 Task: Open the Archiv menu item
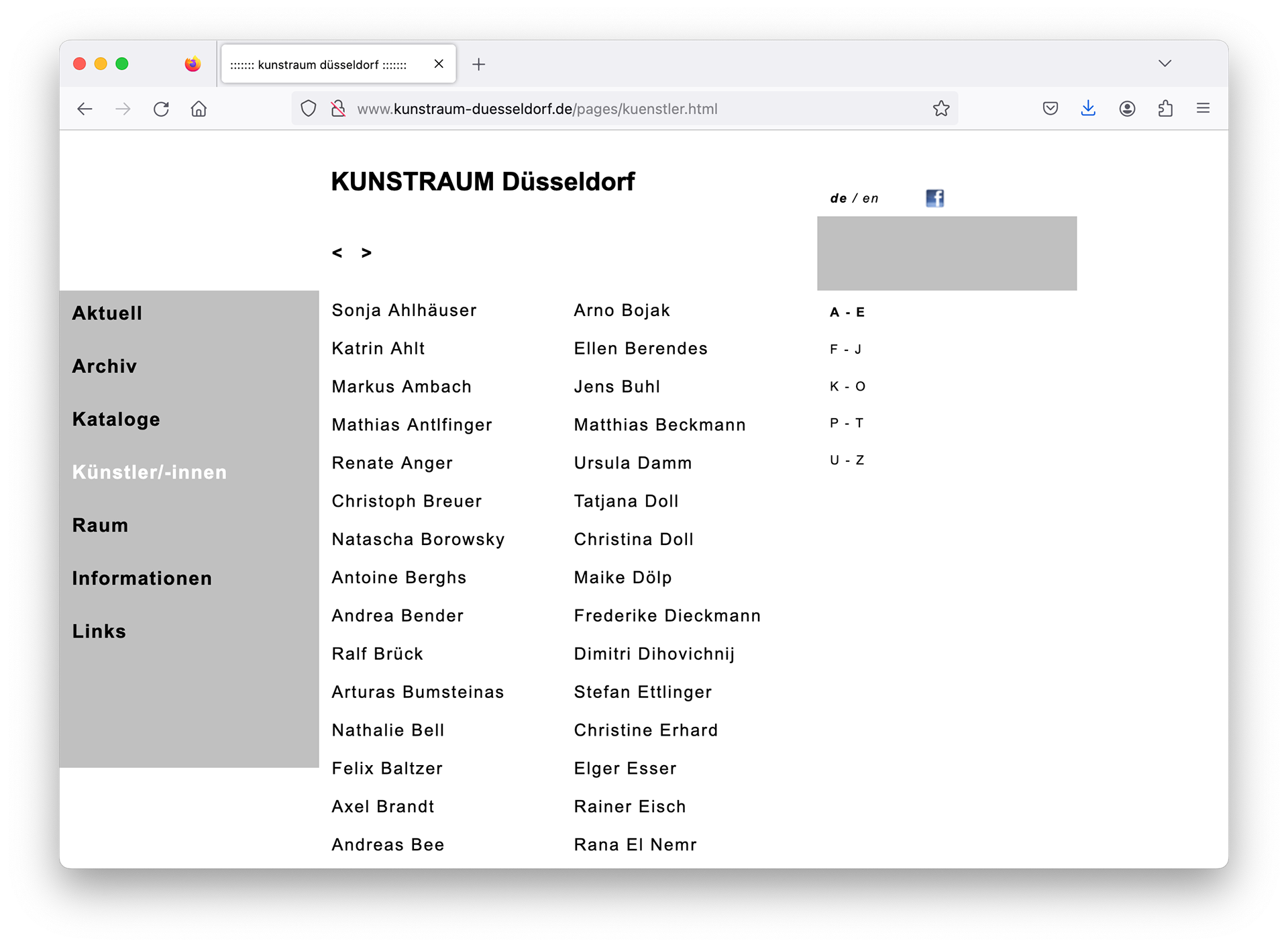click(105, 366)
